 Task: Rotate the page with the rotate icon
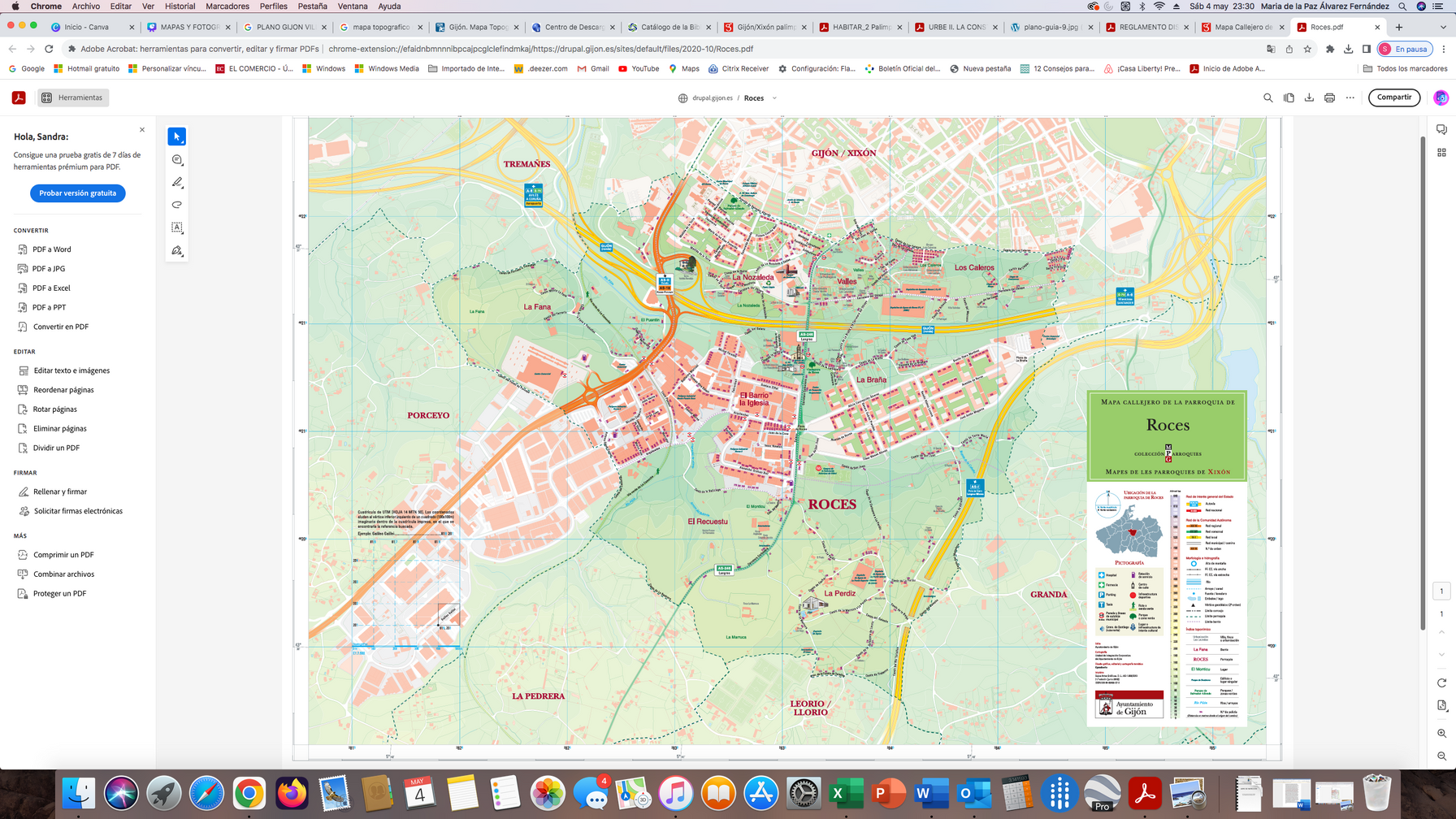point(1441,682)
